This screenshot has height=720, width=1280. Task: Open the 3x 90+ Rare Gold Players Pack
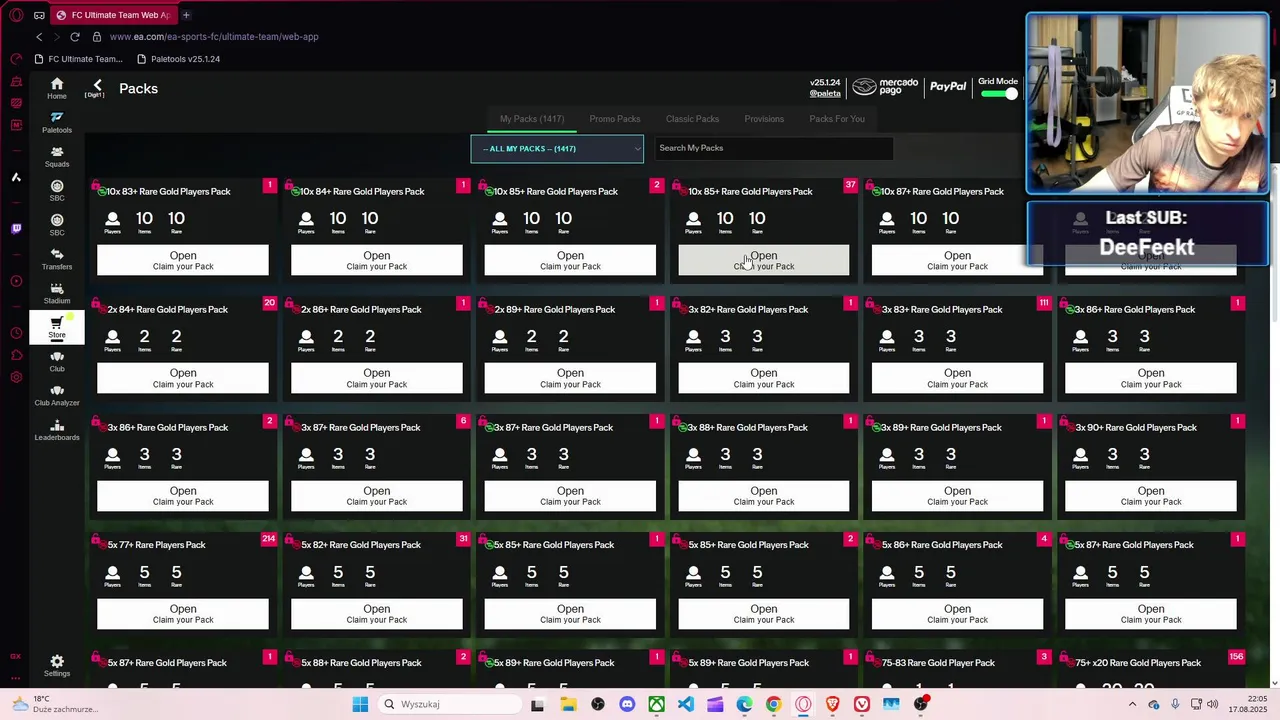(1151, 496)
